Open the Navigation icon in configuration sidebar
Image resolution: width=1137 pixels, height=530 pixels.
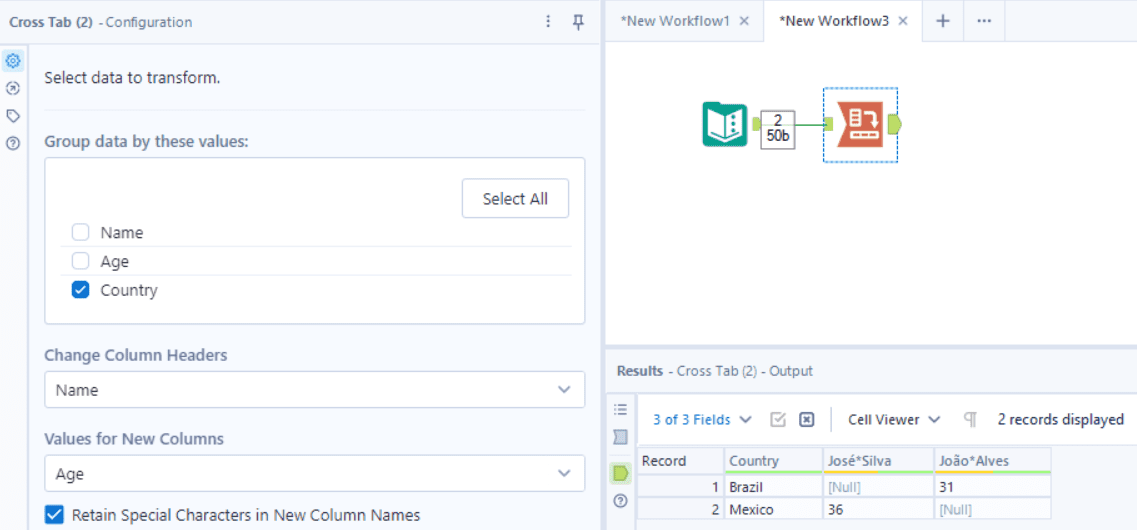(13, 88)
